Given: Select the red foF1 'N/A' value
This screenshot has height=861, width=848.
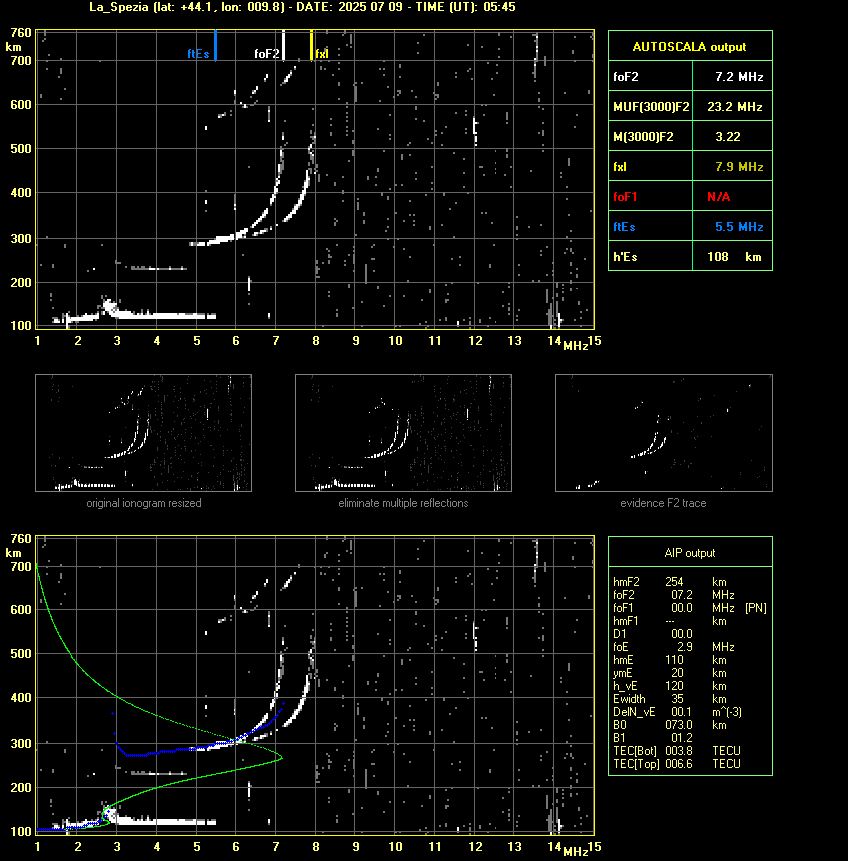Looking at the screenshot, I should click(718, 197).
